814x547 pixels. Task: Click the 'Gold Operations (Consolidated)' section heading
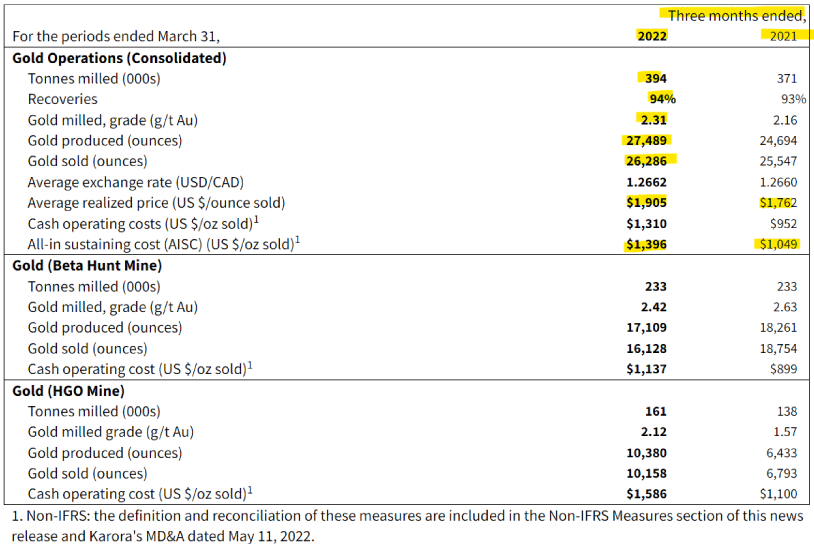click(119, 57)
